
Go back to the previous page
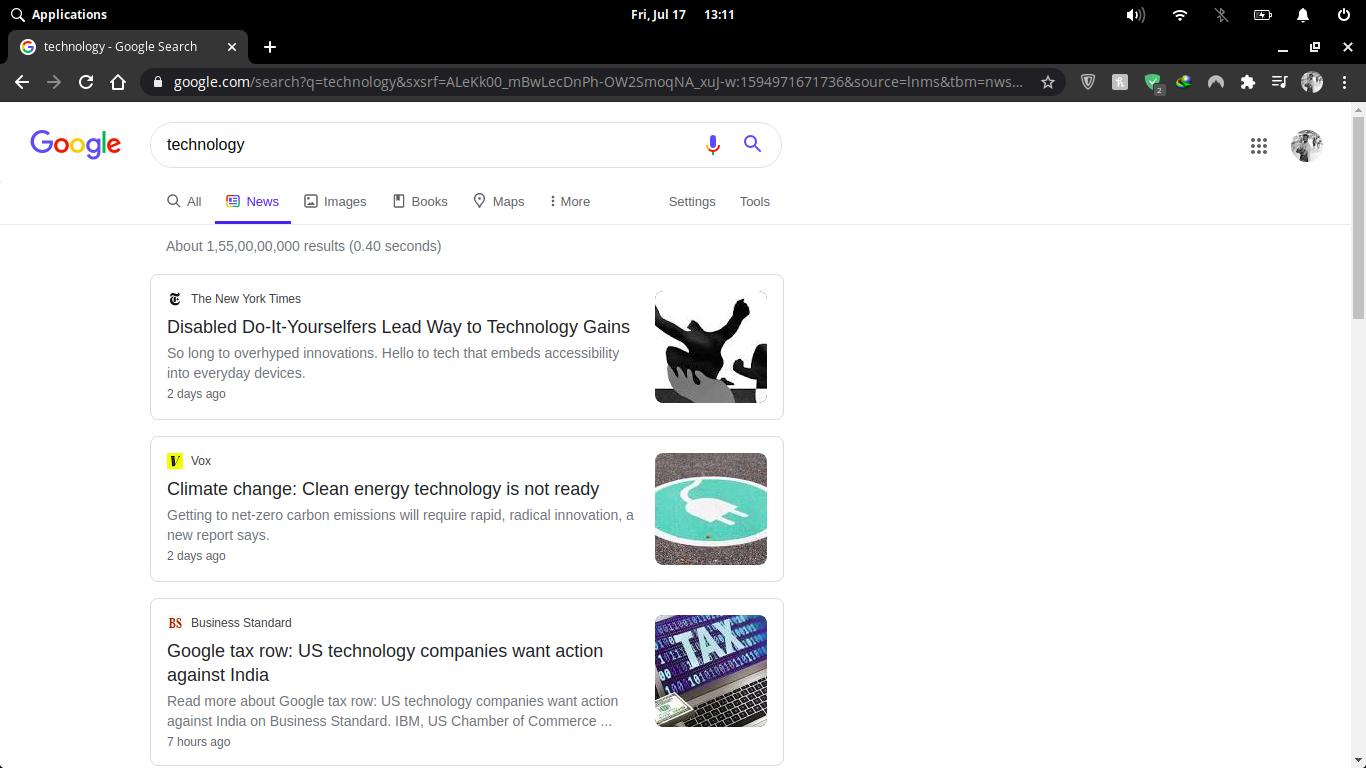click(x=22, y=82)
